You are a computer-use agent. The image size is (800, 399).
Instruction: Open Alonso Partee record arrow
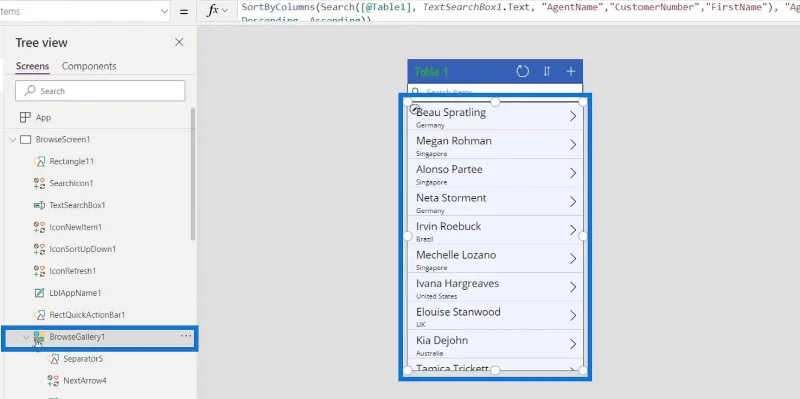(573, 173)
